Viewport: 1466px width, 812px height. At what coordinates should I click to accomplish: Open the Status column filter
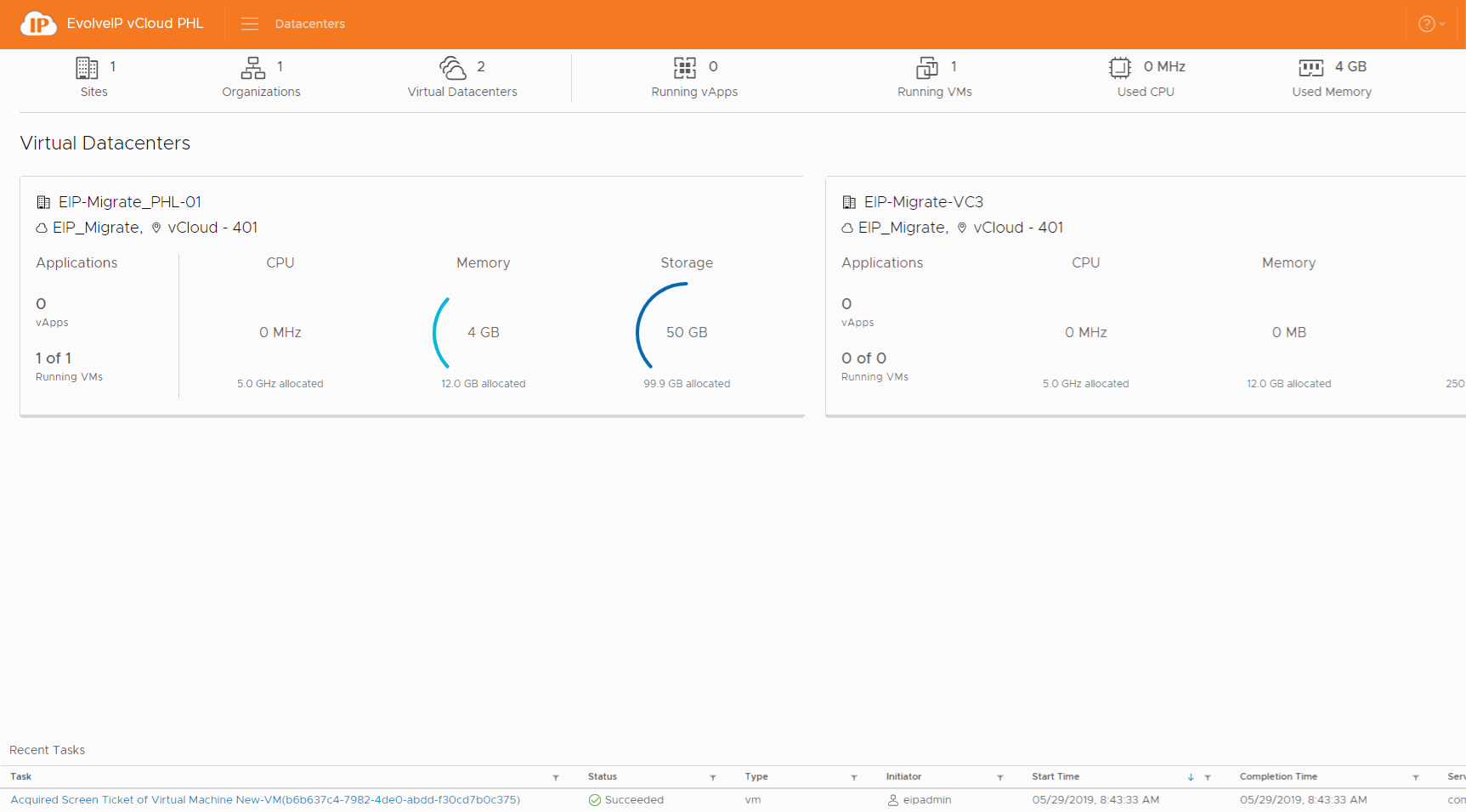(x=713, y=777)
